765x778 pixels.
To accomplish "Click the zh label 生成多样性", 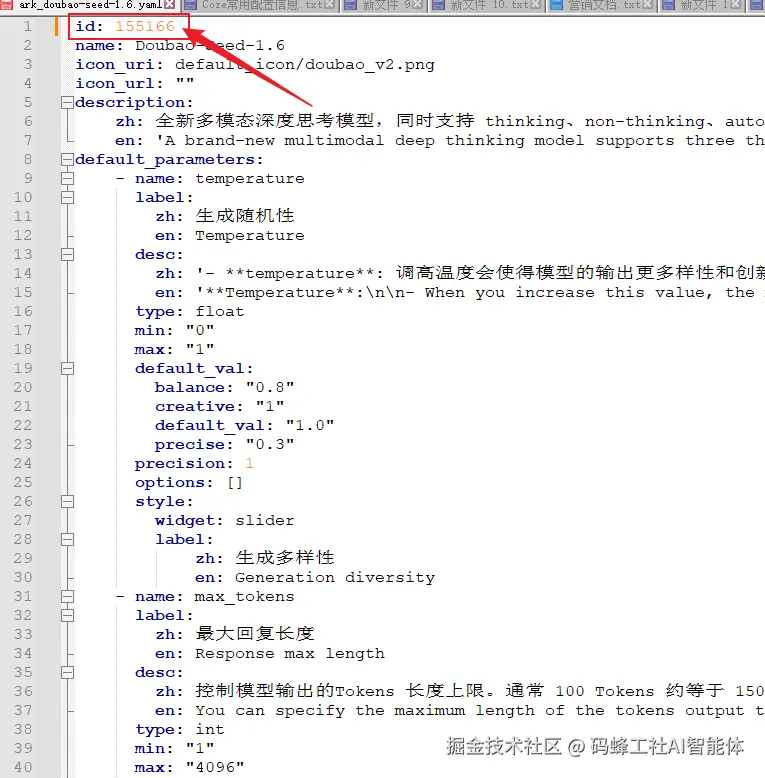I will pos(284,558).
